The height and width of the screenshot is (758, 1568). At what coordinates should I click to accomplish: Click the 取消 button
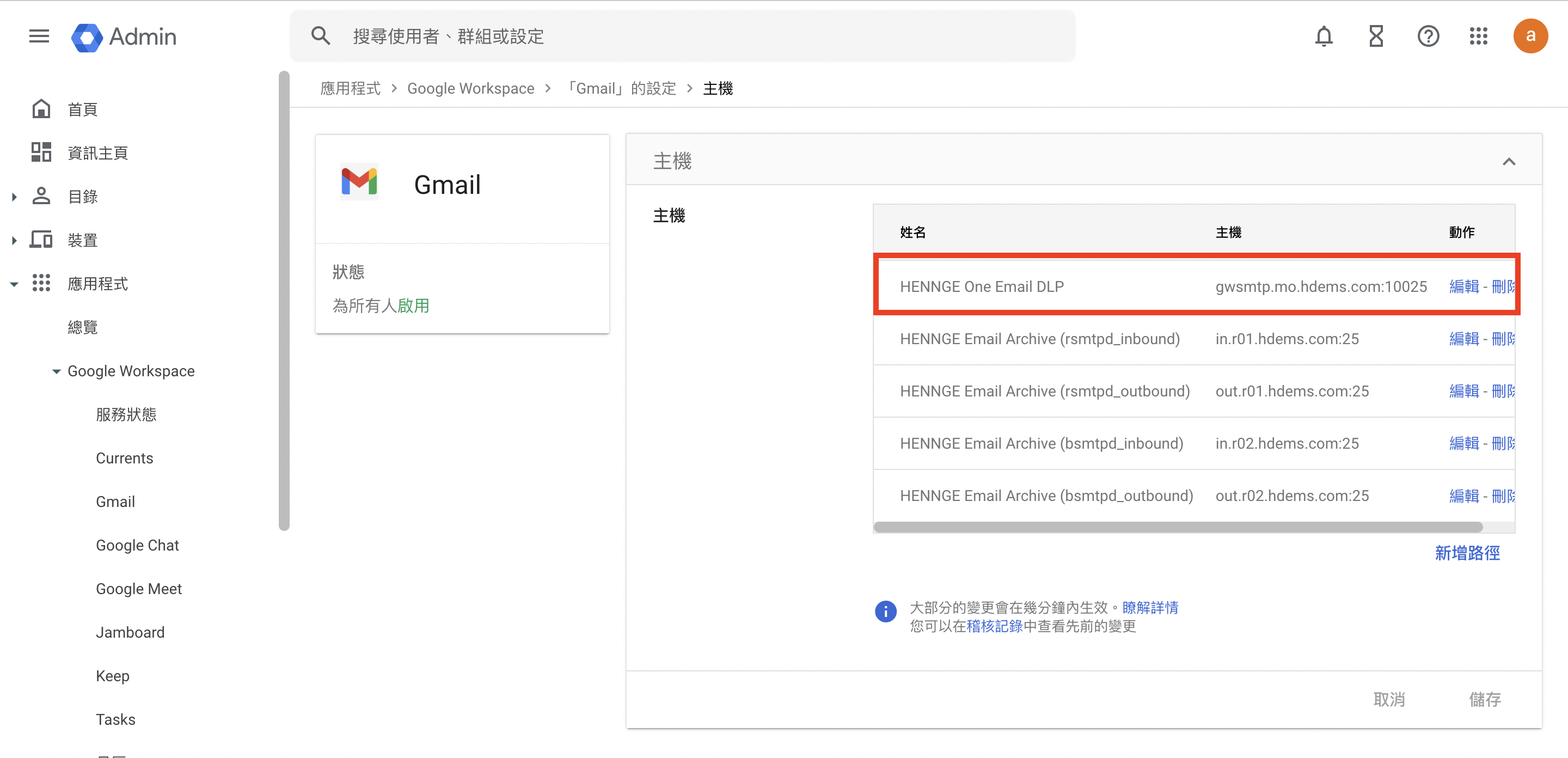1389,699
